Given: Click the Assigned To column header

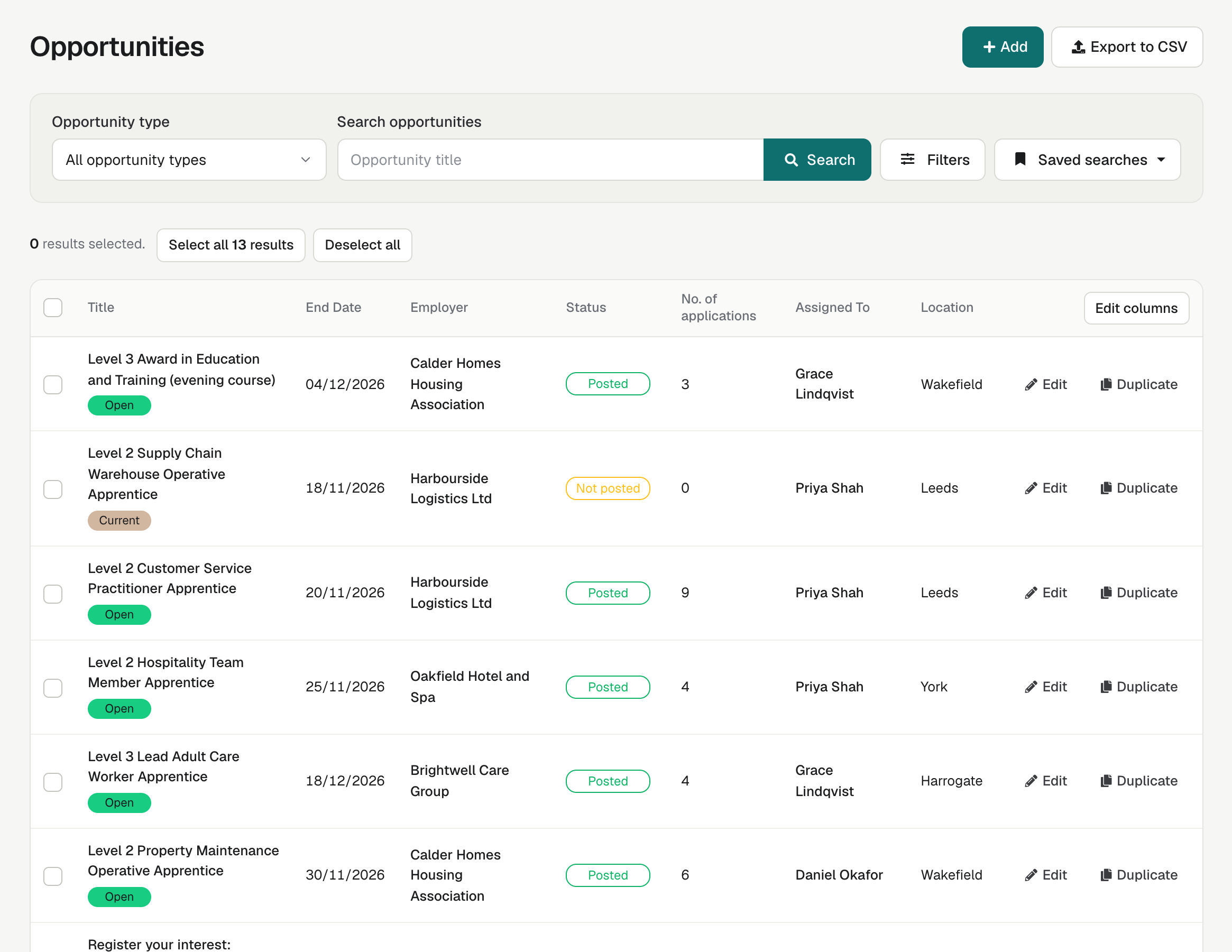Looking at the screenshot, I should [x=832, y=308].
